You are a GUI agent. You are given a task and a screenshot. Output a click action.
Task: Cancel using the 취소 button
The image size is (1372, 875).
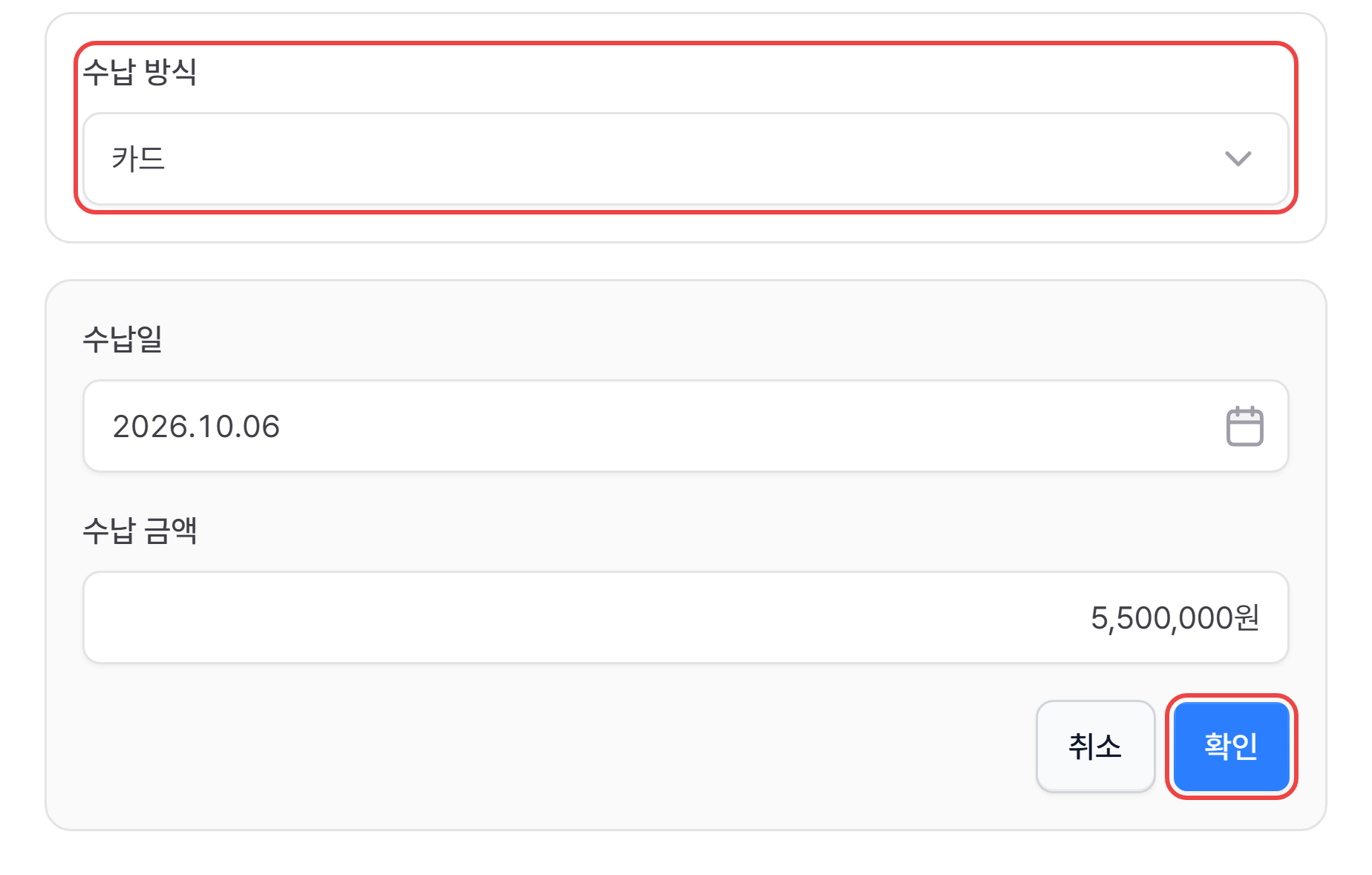(1095, 746)
